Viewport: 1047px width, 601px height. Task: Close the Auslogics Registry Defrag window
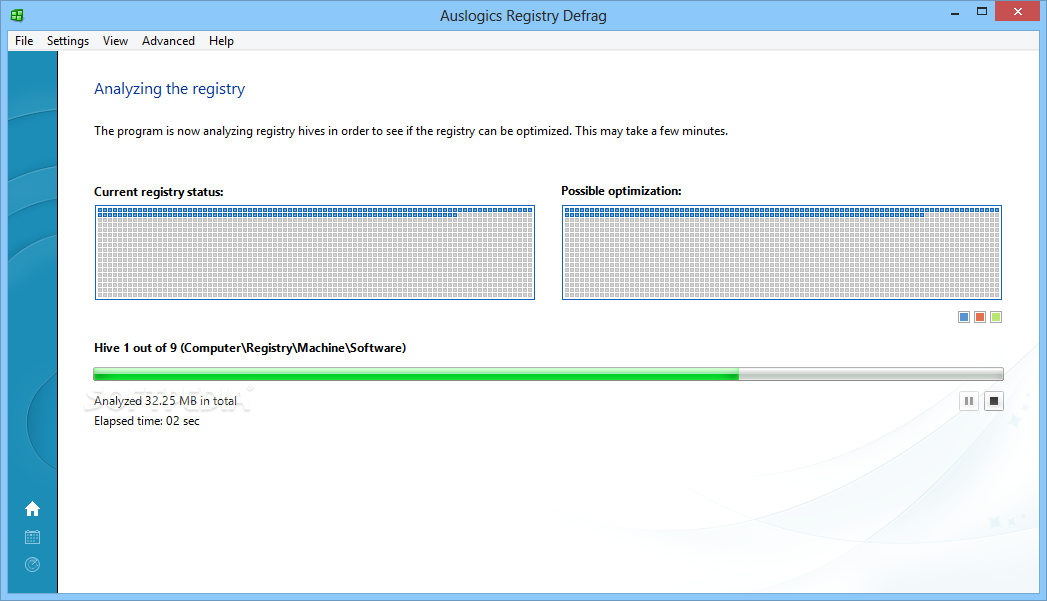click(1018, 11)
